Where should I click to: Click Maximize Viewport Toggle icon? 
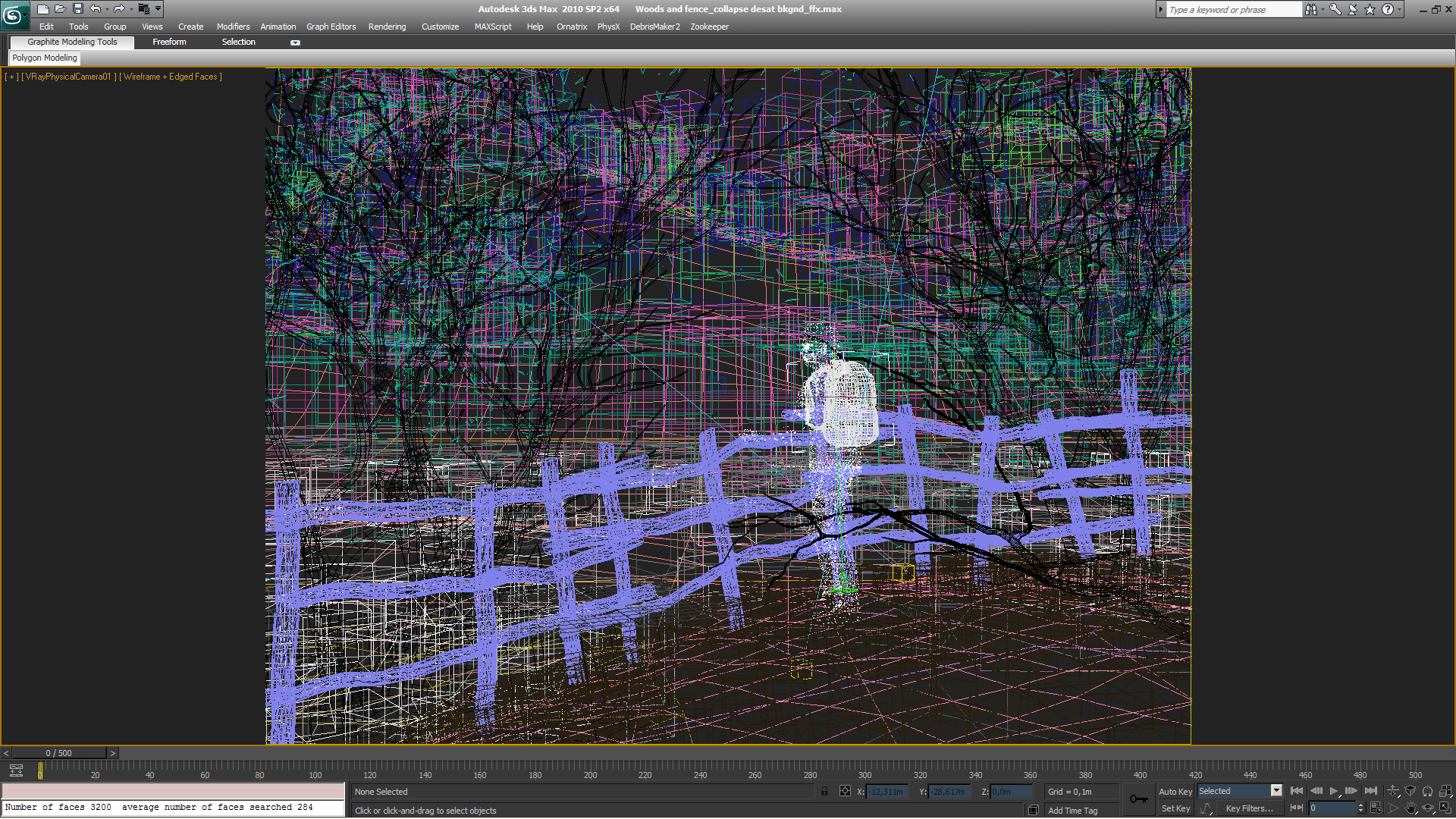(1445, 808)
